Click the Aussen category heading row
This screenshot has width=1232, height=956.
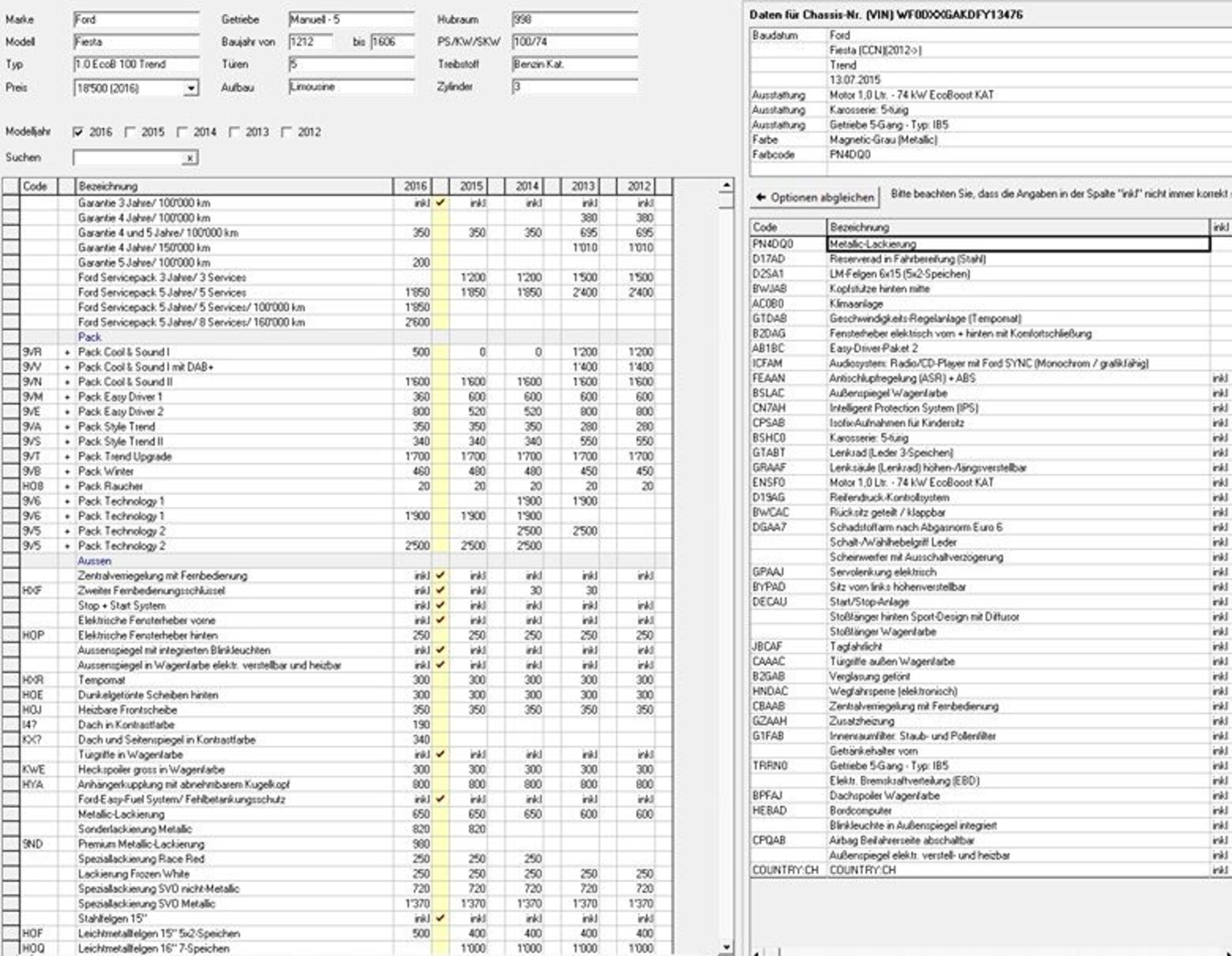coord(336,561)
